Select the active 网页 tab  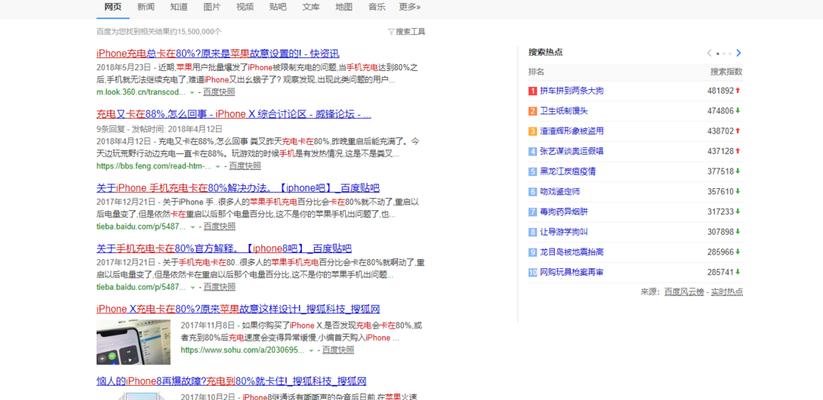pos(113,7)
